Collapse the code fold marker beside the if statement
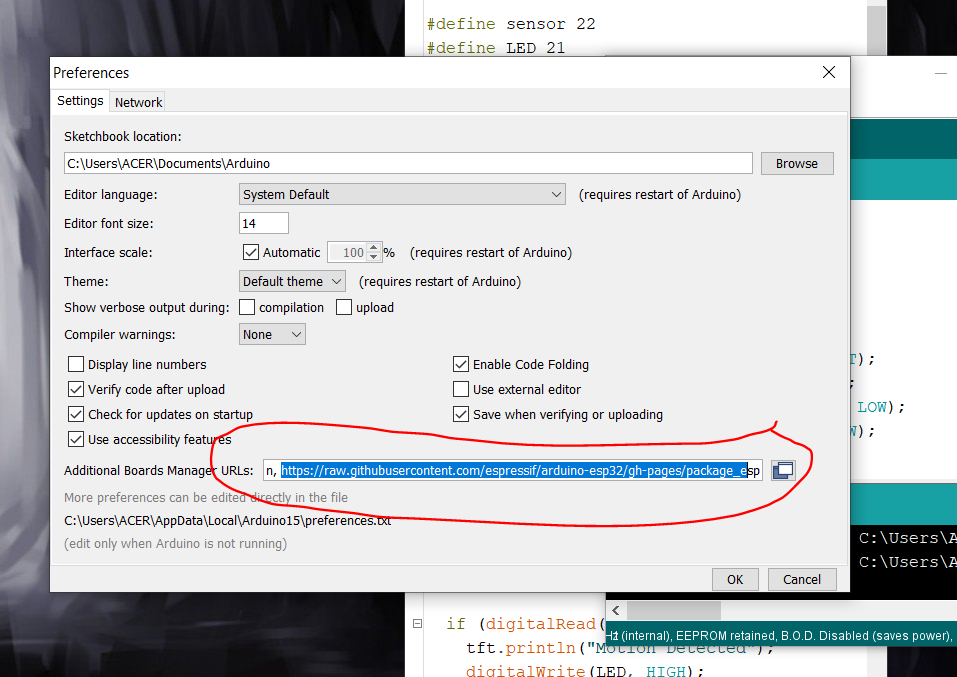 tap(417, 623)
